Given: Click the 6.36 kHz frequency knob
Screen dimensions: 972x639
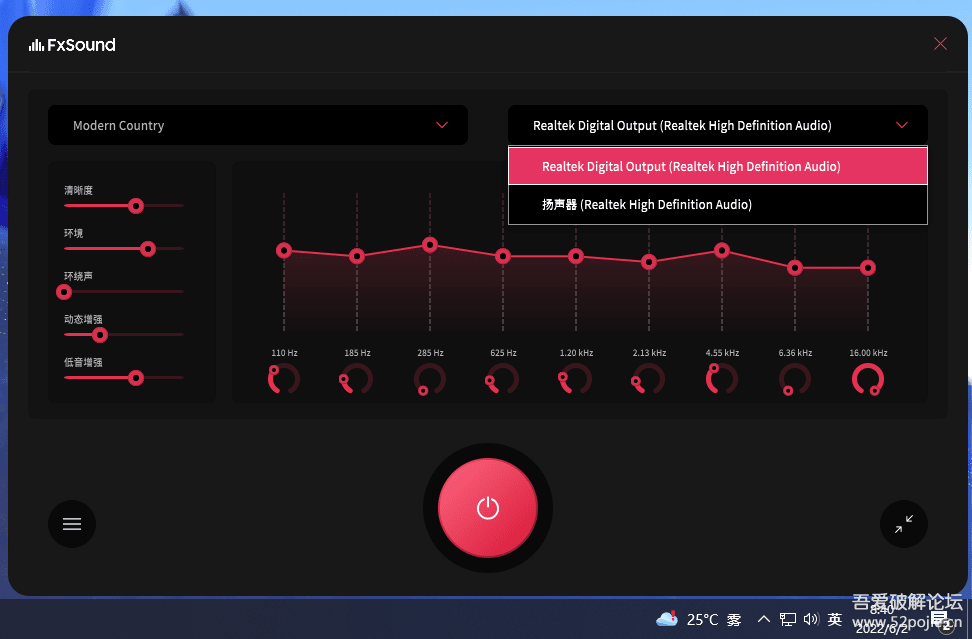Looking at the screenshot, I should tap(795, 379).
